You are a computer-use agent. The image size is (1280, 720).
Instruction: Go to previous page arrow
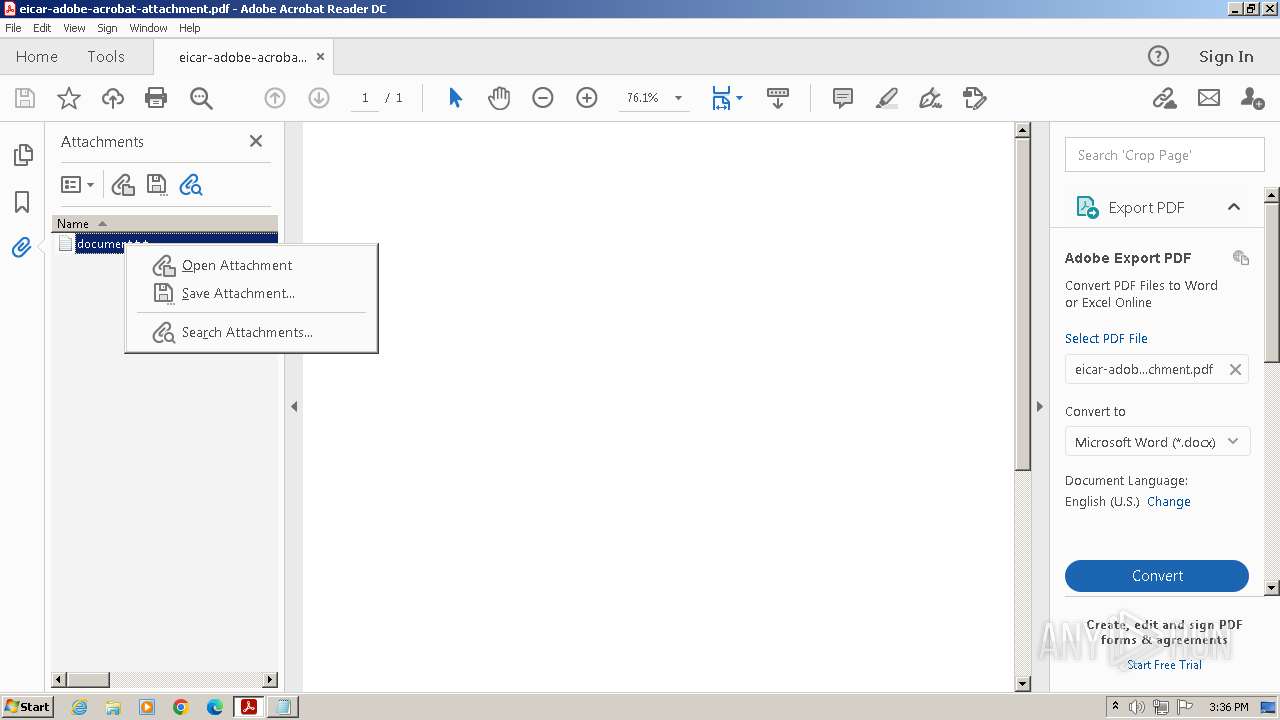click(x=275, y=98)
